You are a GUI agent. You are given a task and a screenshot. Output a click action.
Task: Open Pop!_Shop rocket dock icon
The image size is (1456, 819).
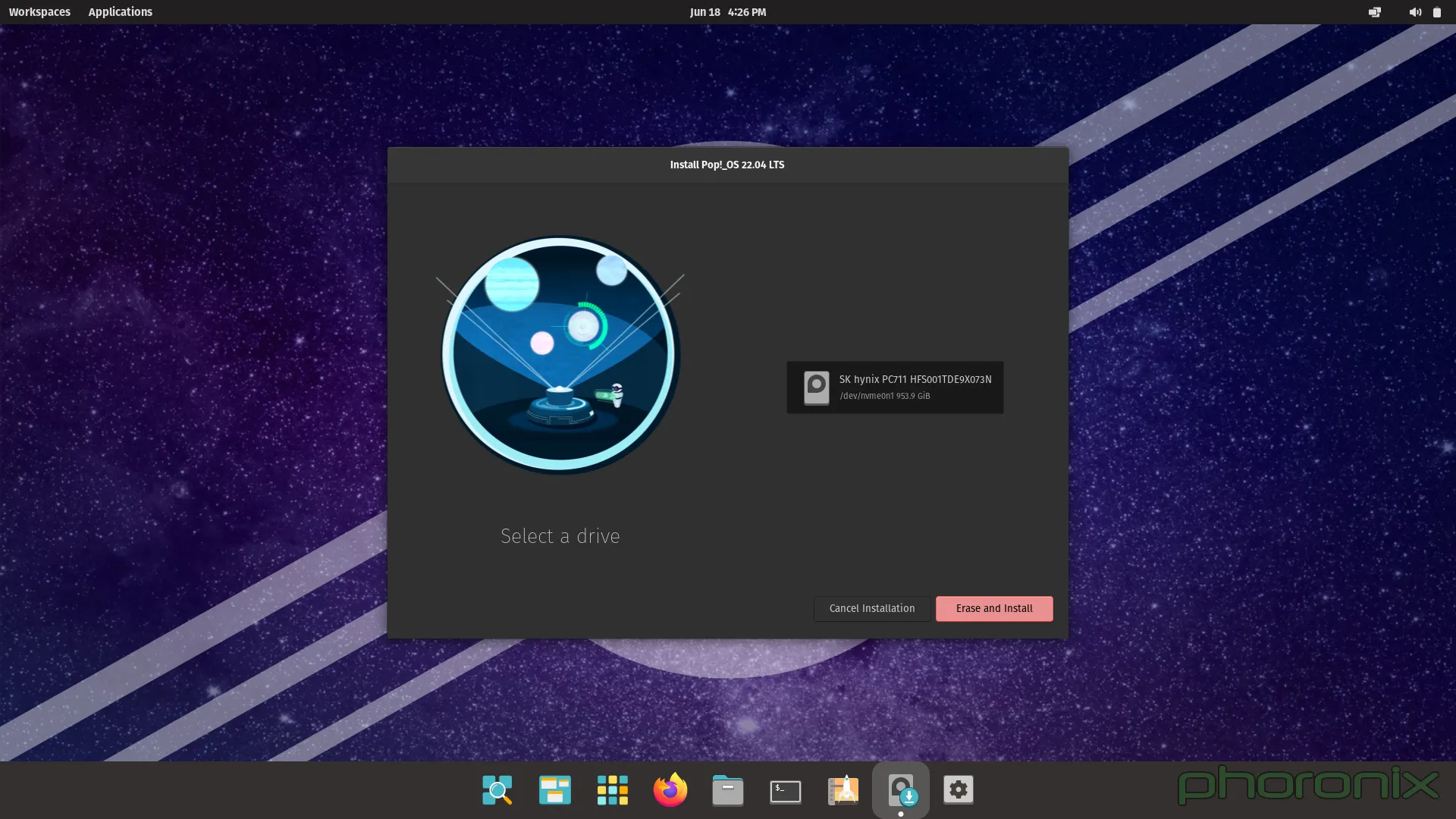[843, 790]
